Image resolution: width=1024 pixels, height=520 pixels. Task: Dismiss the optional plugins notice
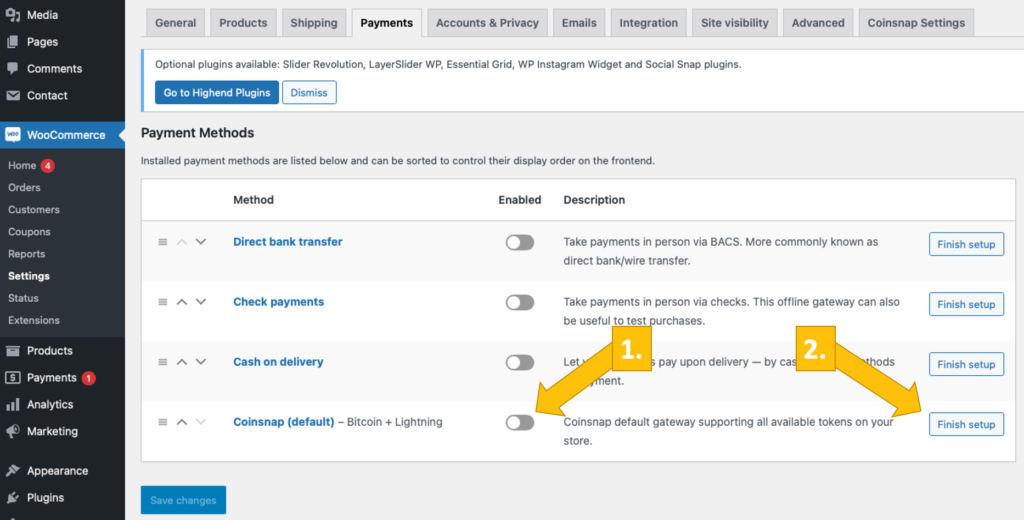click(x=309, y=92)
